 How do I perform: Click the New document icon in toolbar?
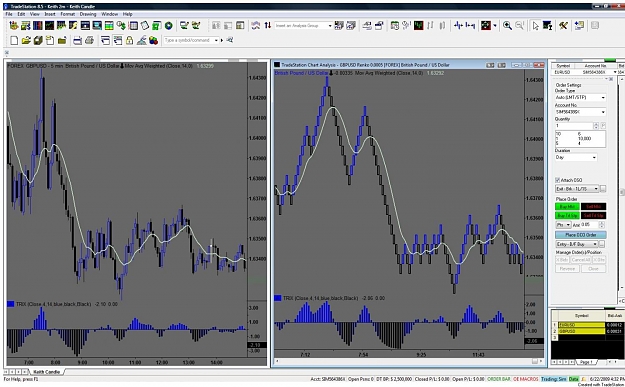point(14,40)
